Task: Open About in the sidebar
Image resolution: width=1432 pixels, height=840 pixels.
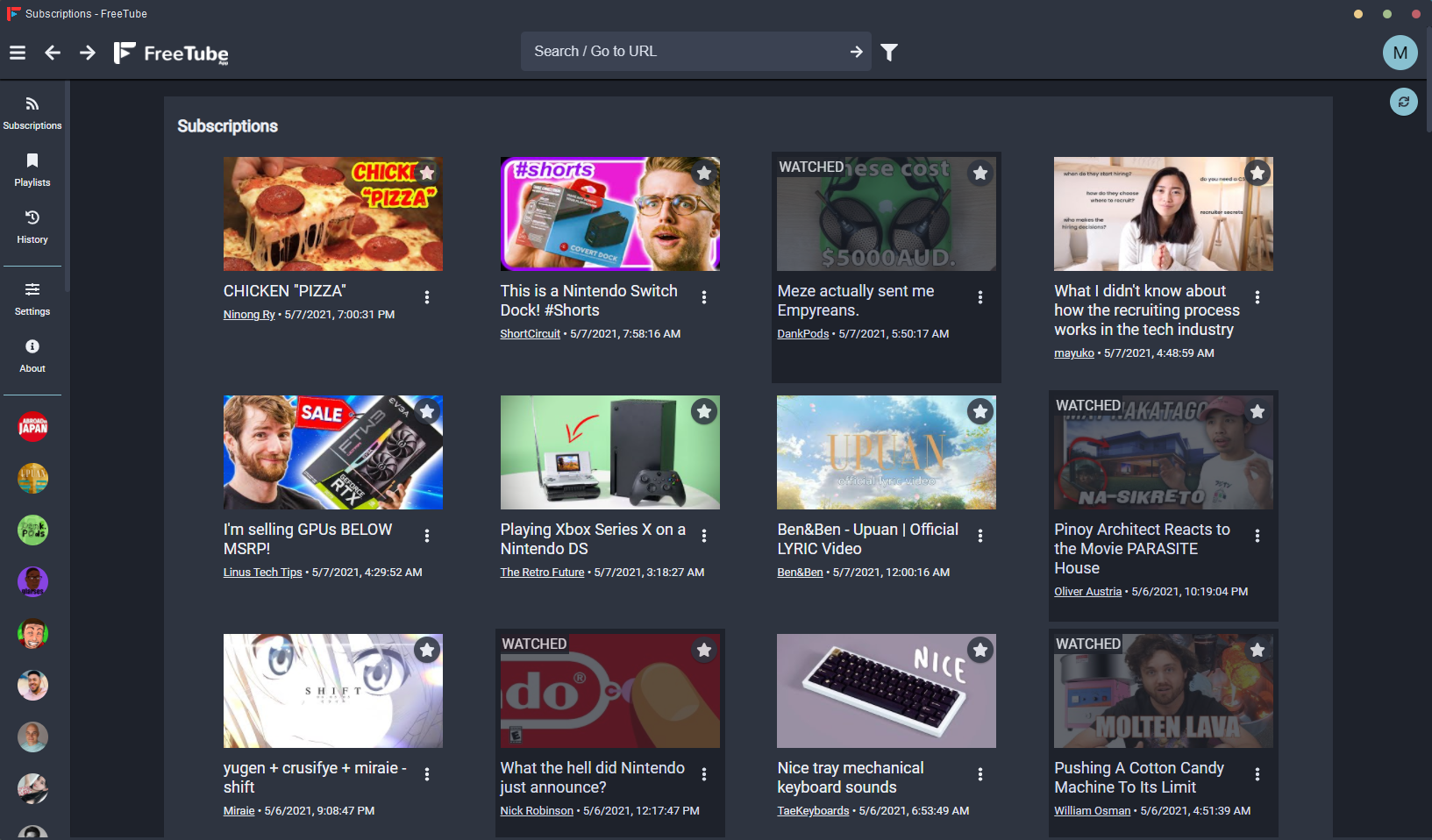Action: (32, 356)
